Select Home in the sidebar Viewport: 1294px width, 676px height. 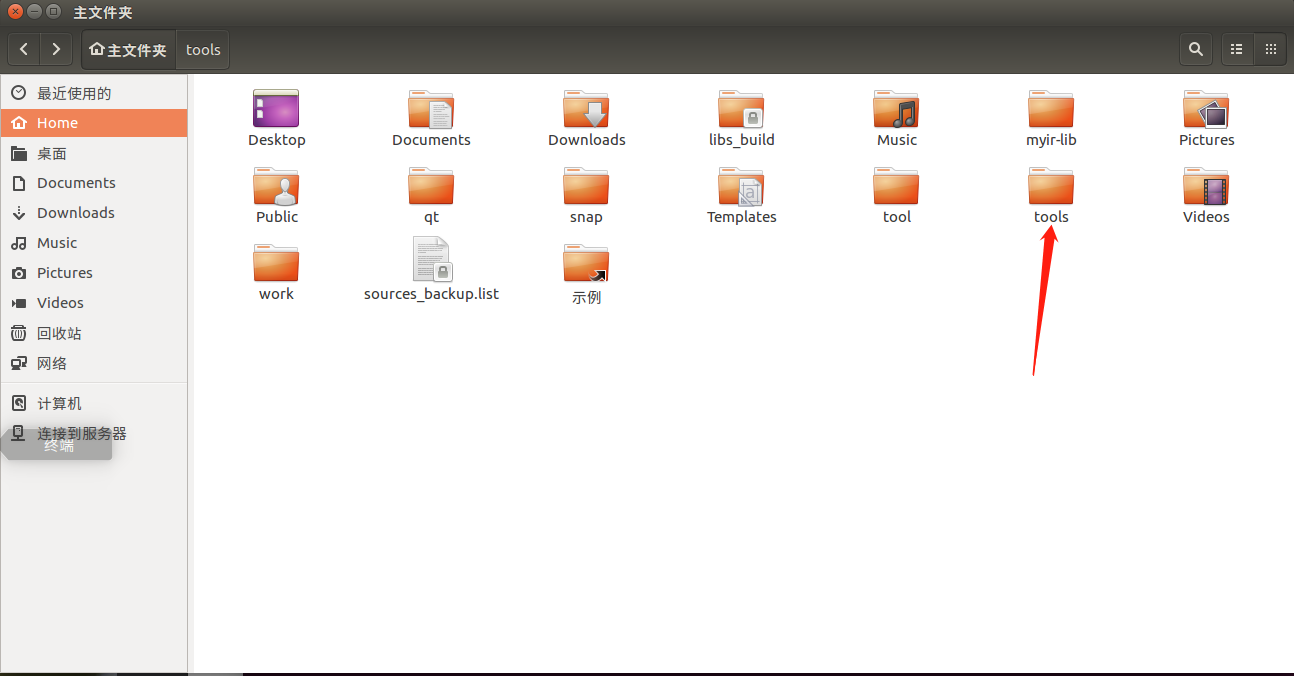click(94, 123)
